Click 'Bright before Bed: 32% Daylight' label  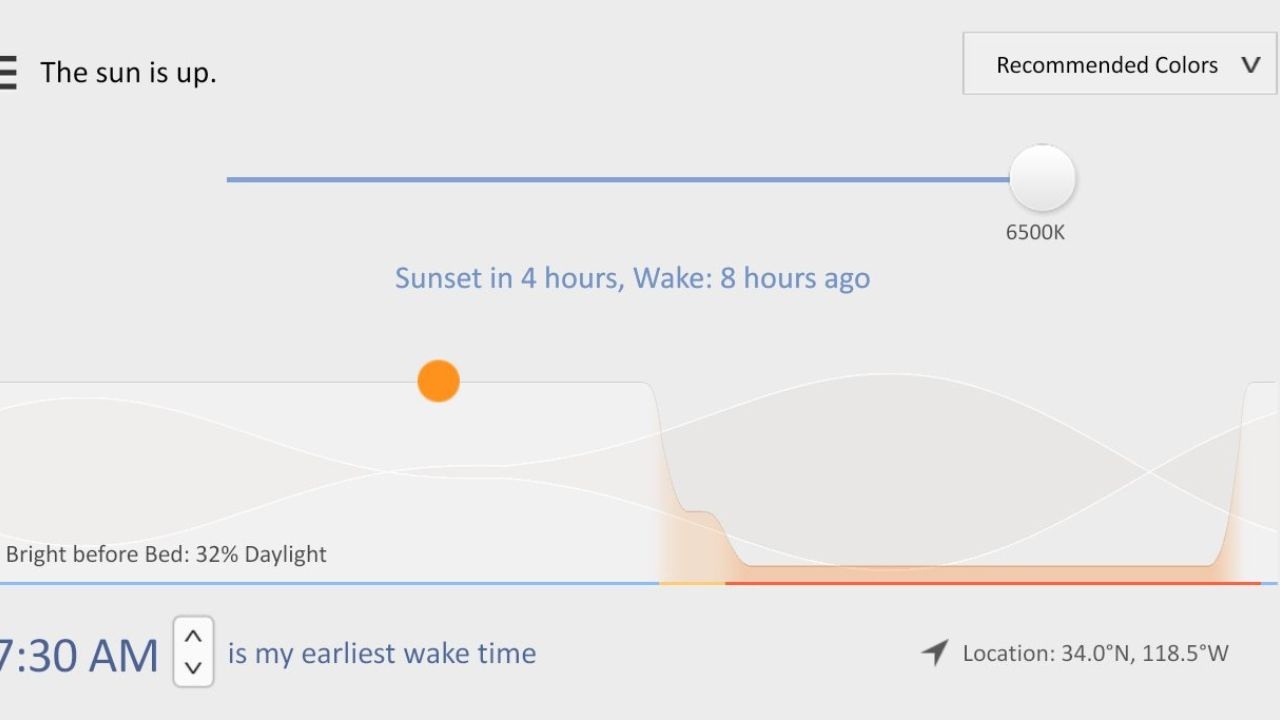pyautogui.click(x=166, y=554)
